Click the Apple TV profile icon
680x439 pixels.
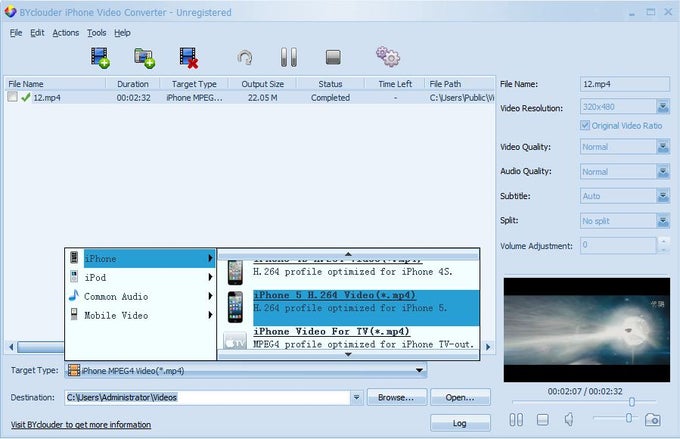click(235, 341)
